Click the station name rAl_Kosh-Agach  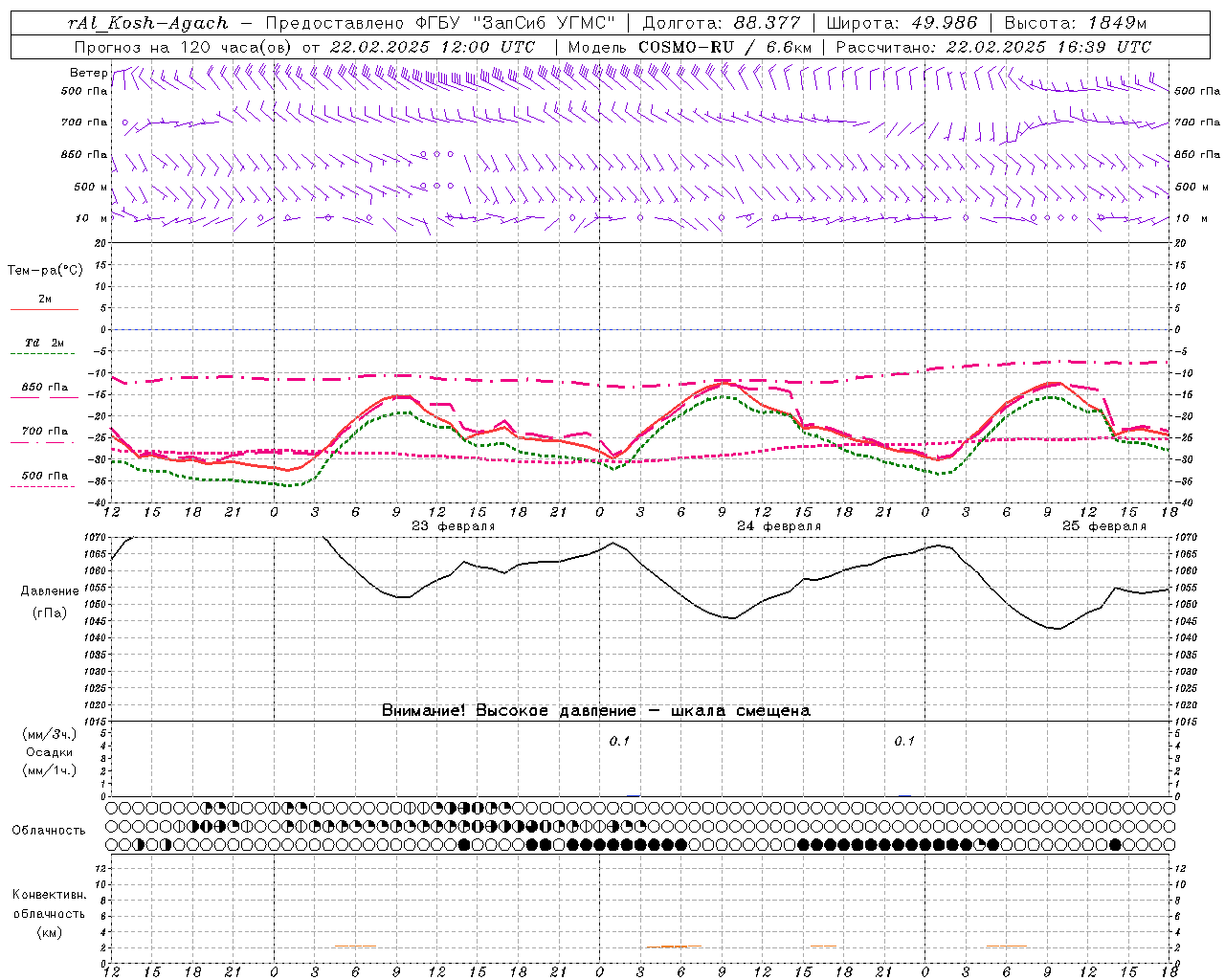pos(148,23)
